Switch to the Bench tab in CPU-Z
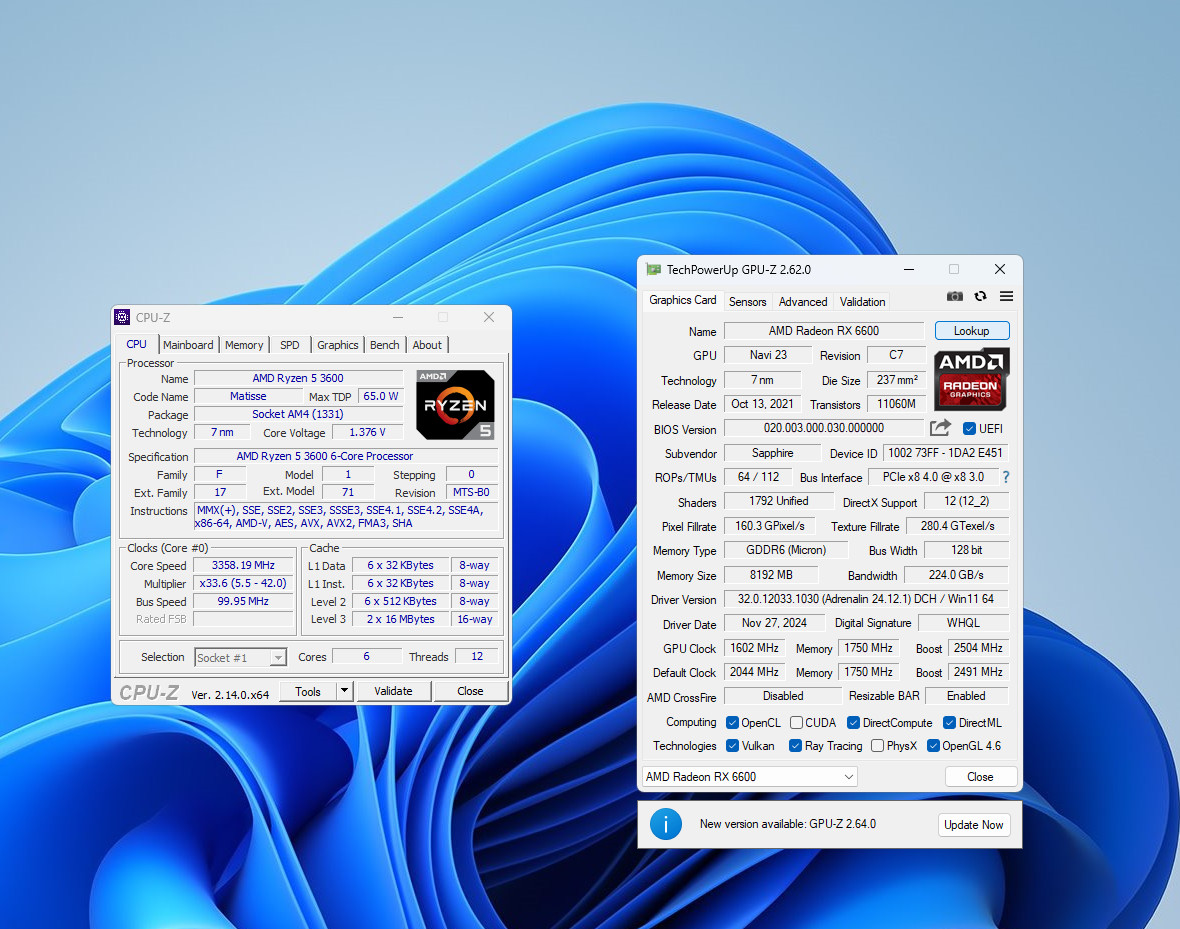 click(385, 345)
